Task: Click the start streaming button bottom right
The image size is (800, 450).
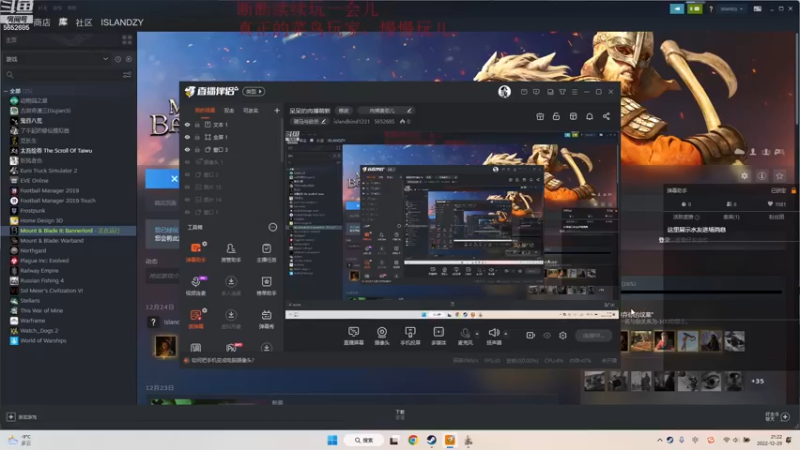Action: 593,335
